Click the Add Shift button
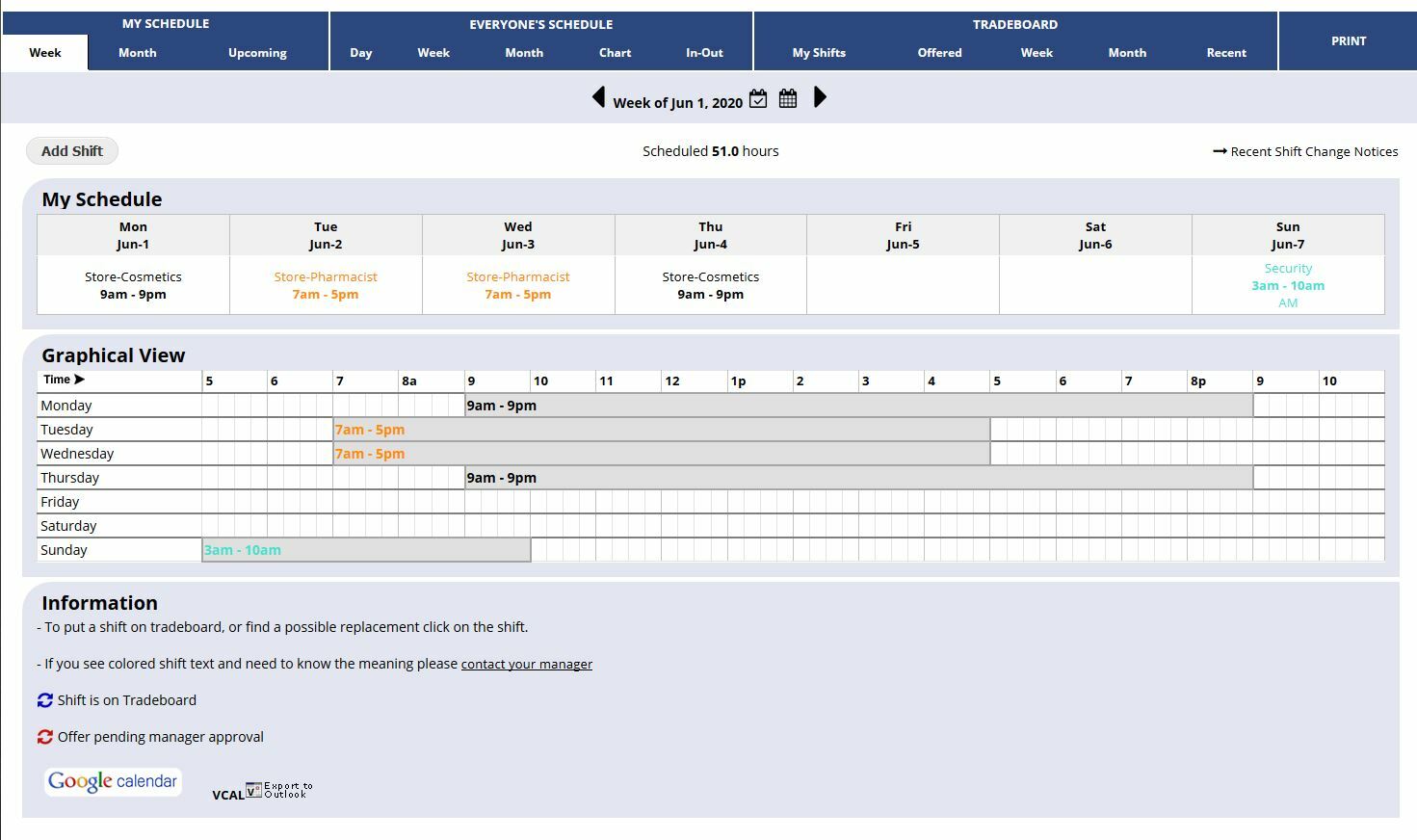 click(71, 150)
